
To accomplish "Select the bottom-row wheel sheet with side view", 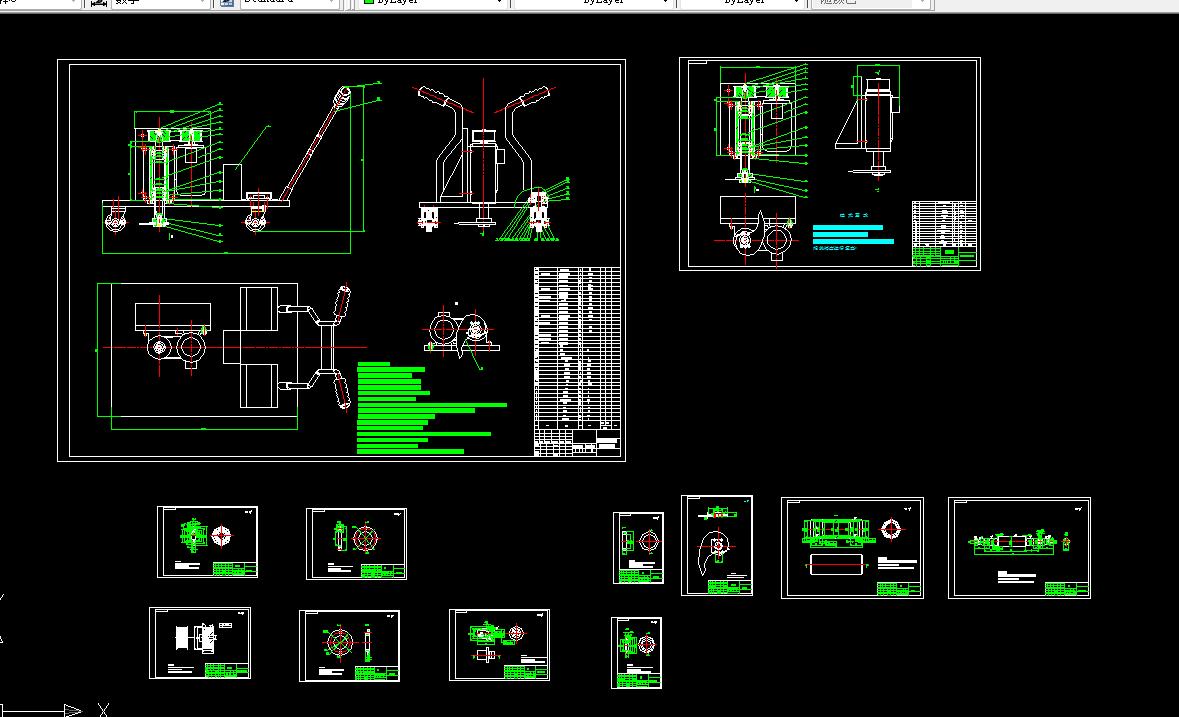I will click(350, 646).
